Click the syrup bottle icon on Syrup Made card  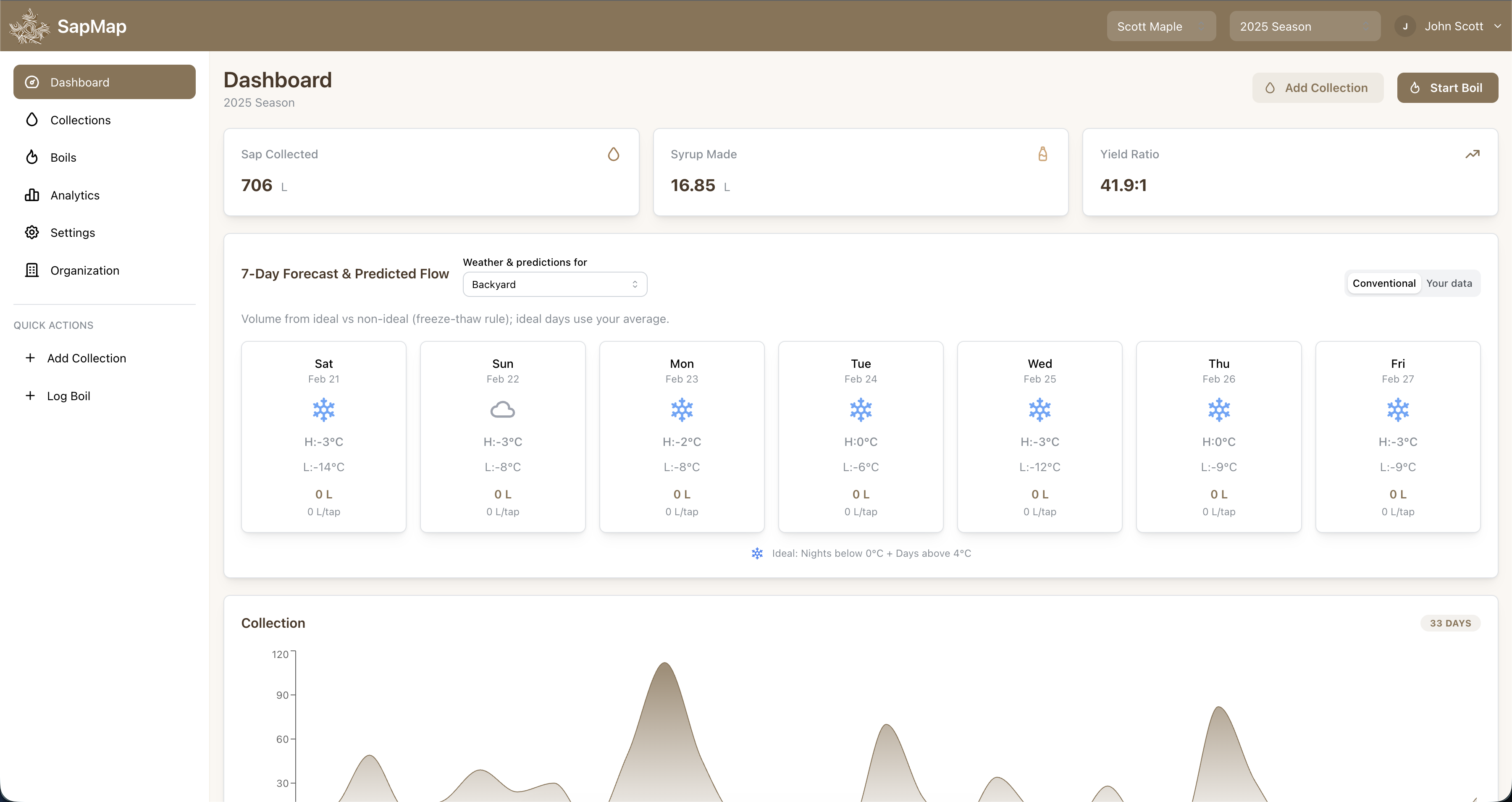point(1043,154)
